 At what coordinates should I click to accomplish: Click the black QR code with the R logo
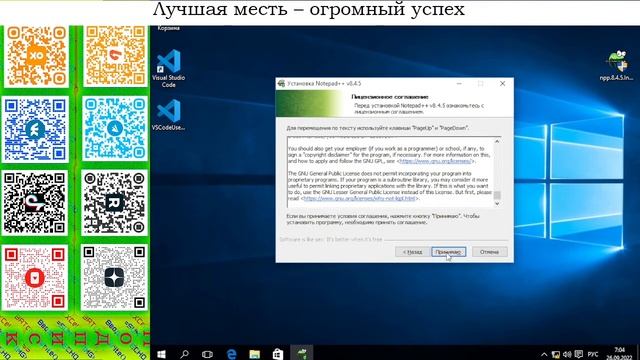114,202
